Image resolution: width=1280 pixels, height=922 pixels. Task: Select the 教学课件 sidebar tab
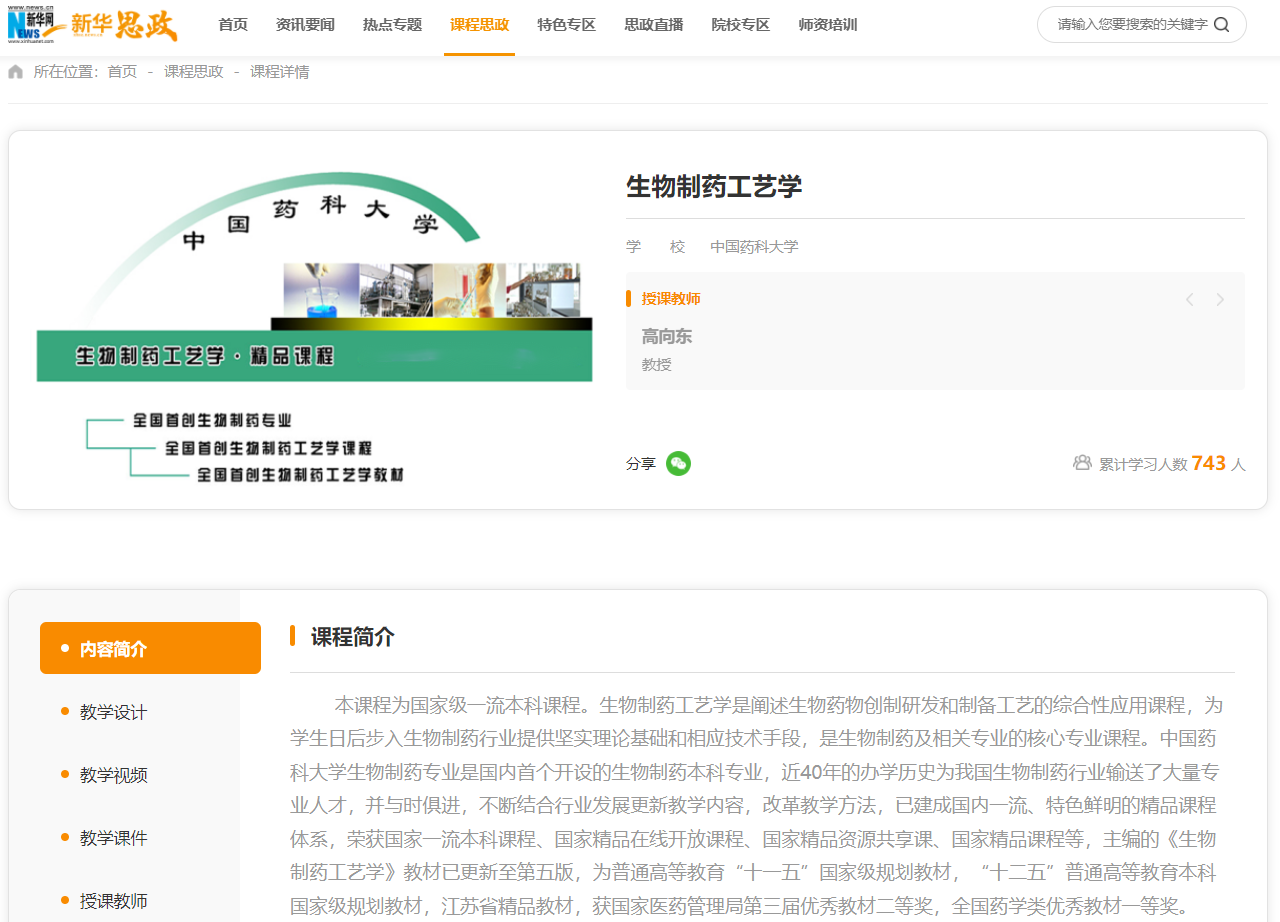(114, 838)
